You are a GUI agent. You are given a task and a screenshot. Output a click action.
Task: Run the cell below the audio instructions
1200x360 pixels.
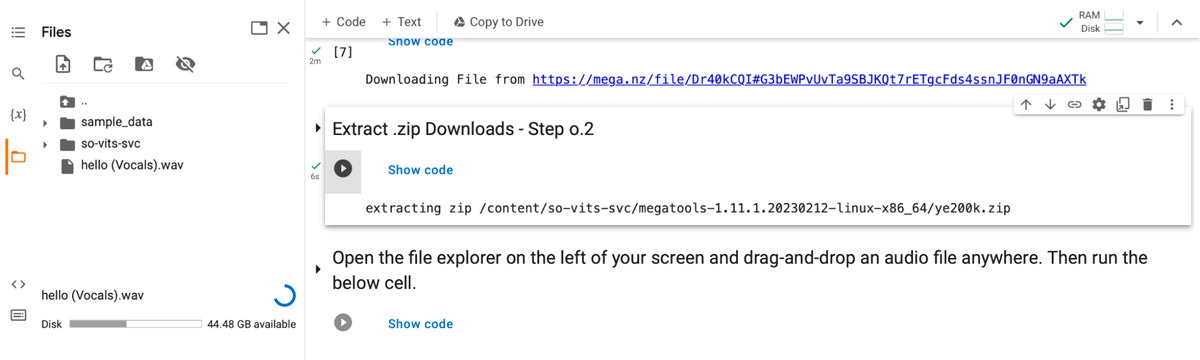click(343, 323)
